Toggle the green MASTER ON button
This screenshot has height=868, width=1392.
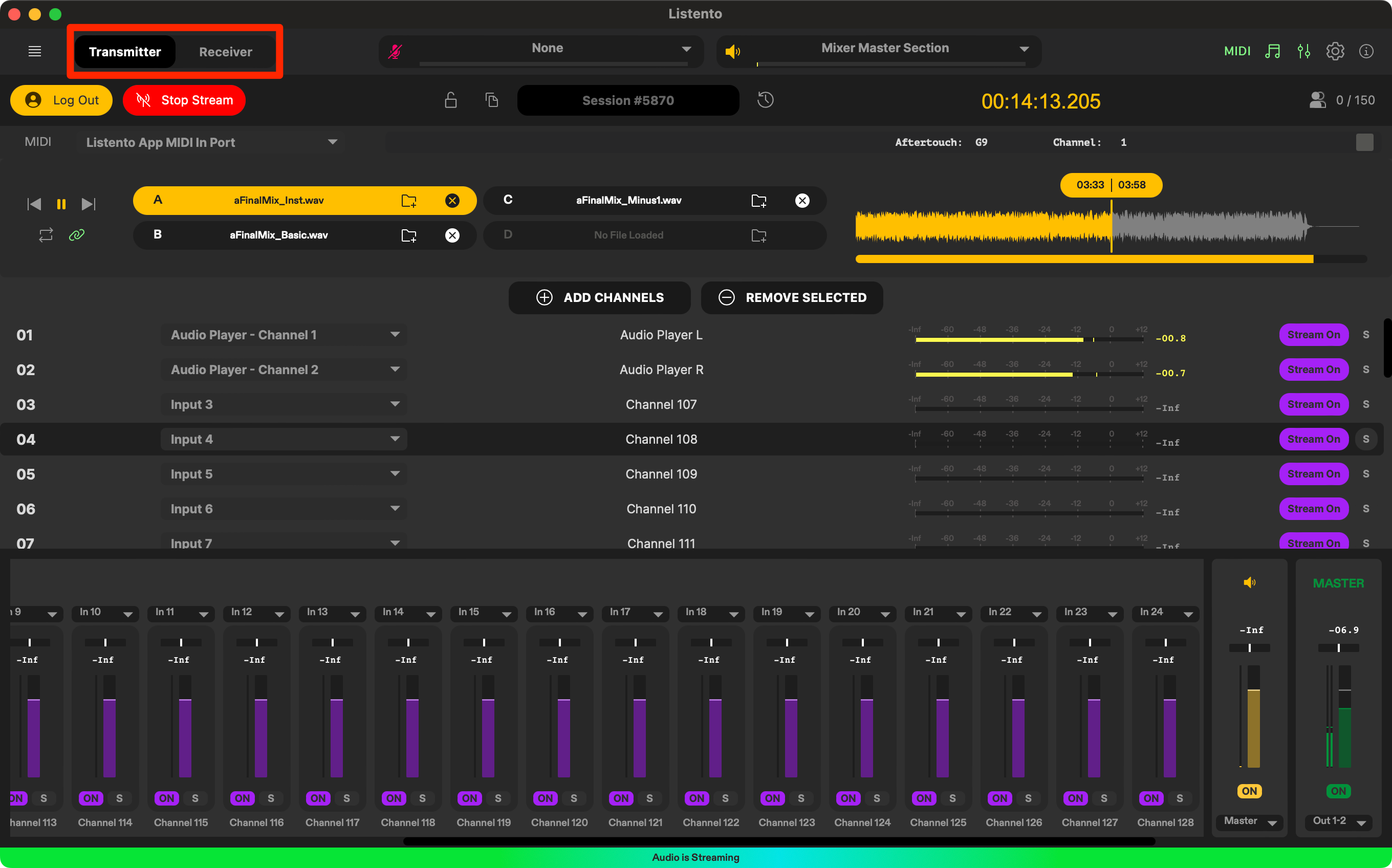[x=1338, y=791]
